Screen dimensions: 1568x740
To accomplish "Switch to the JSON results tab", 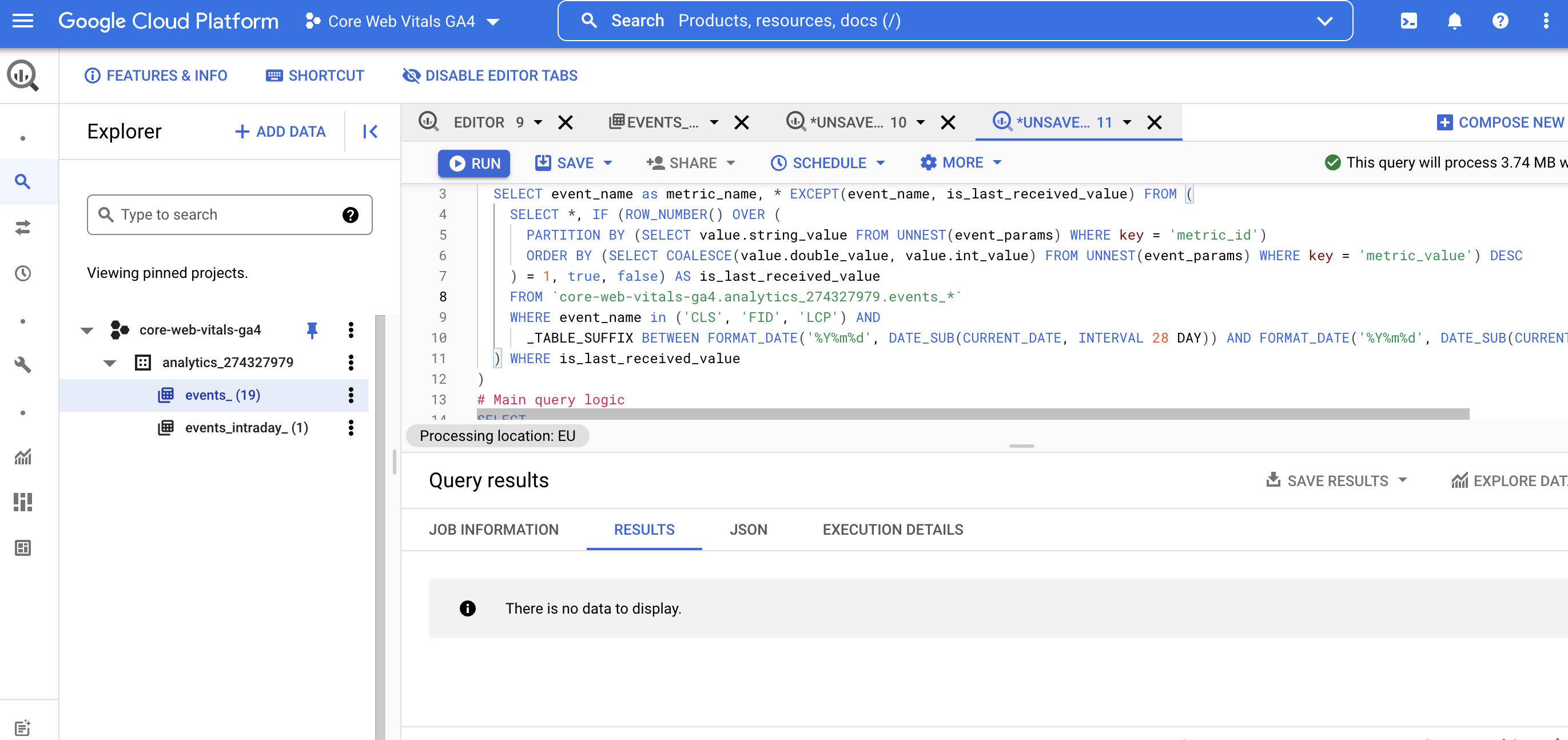I will [x=748, y=530].
